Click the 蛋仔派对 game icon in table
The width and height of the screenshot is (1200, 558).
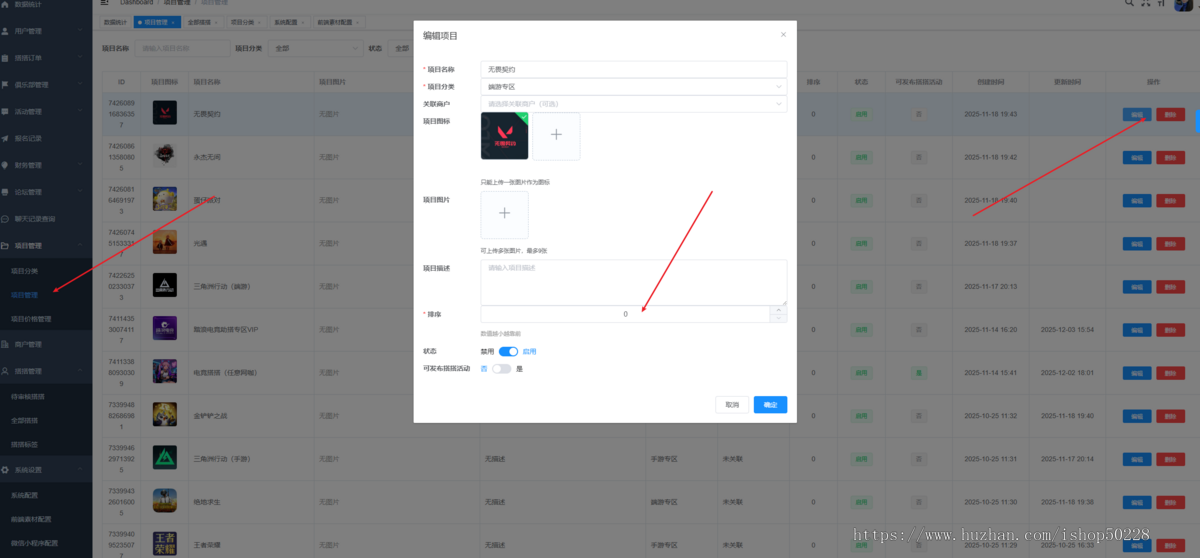click(165, 199)
